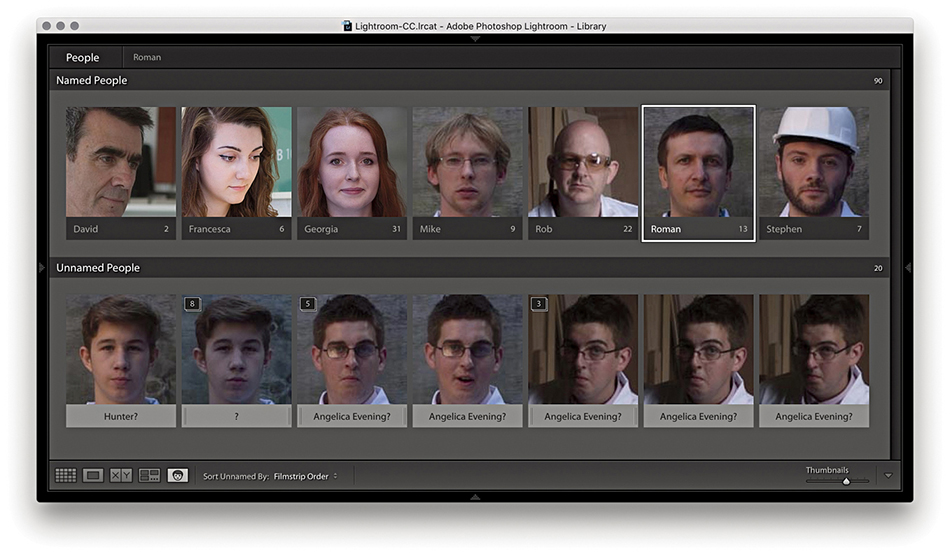The image size is (950, 554).
Task: Click the unnamed "?" name label
Action: 236,416
